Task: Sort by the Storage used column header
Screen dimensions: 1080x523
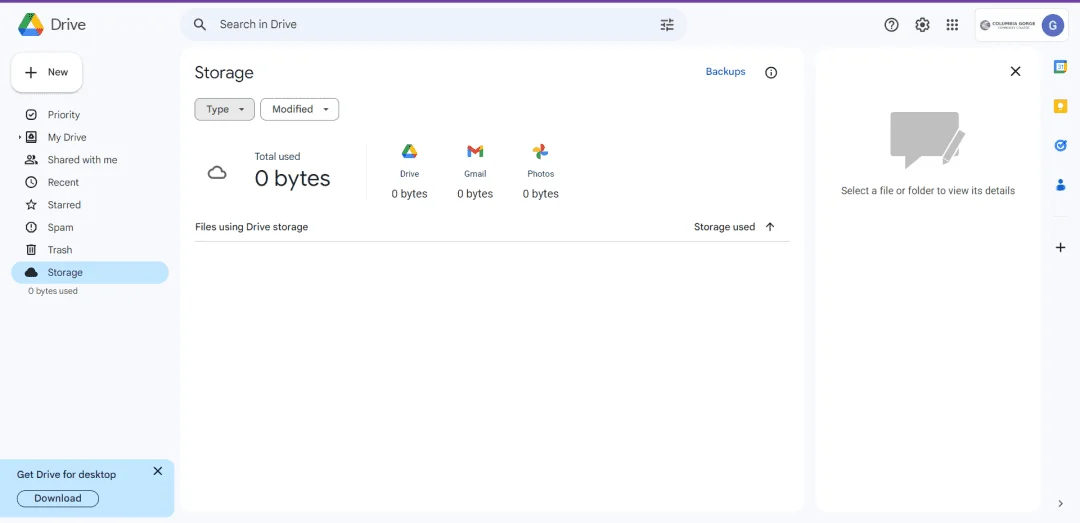Action: point(725,227)
